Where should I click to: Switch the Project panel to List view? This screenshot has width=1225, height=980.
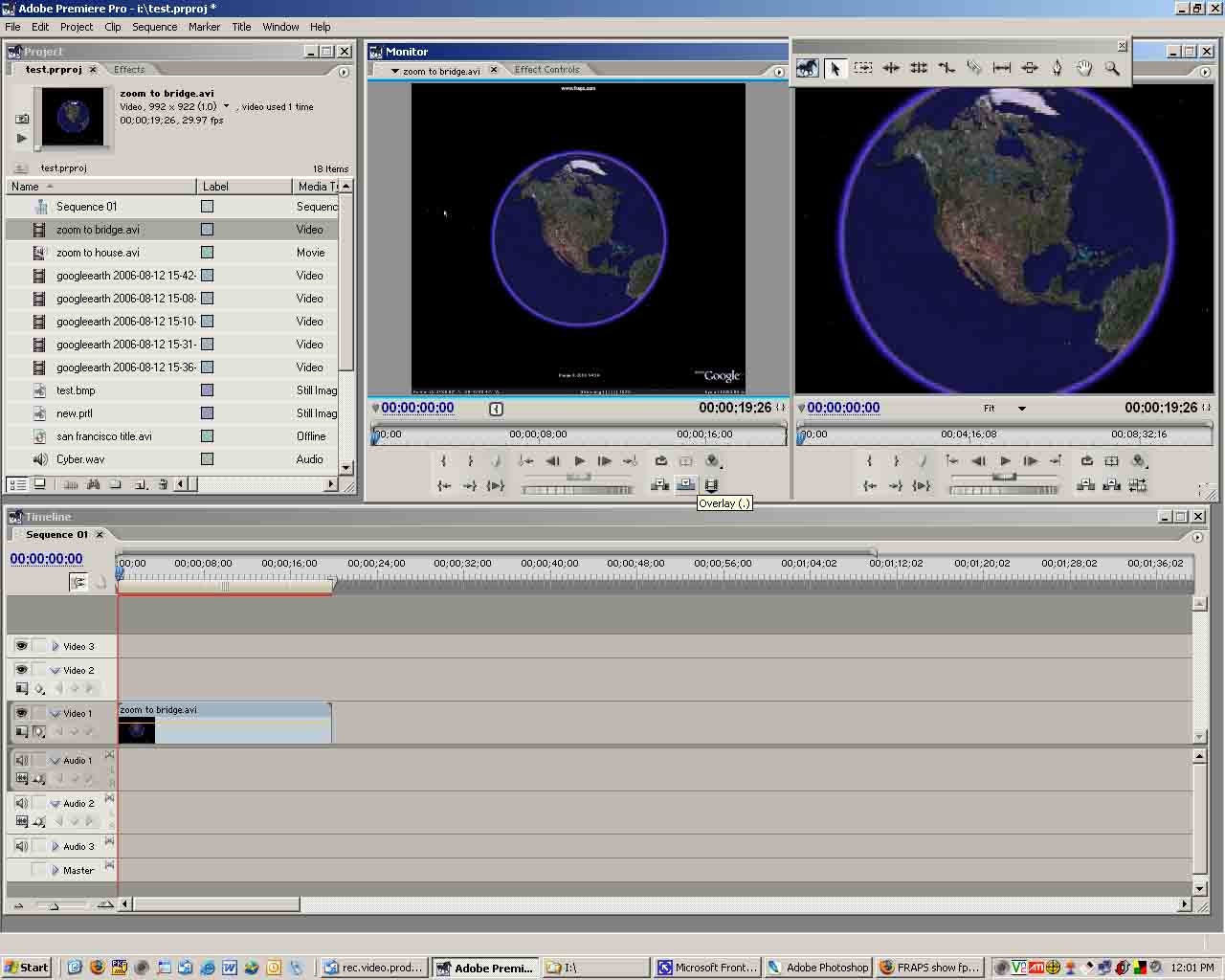[x=16, y=485]
